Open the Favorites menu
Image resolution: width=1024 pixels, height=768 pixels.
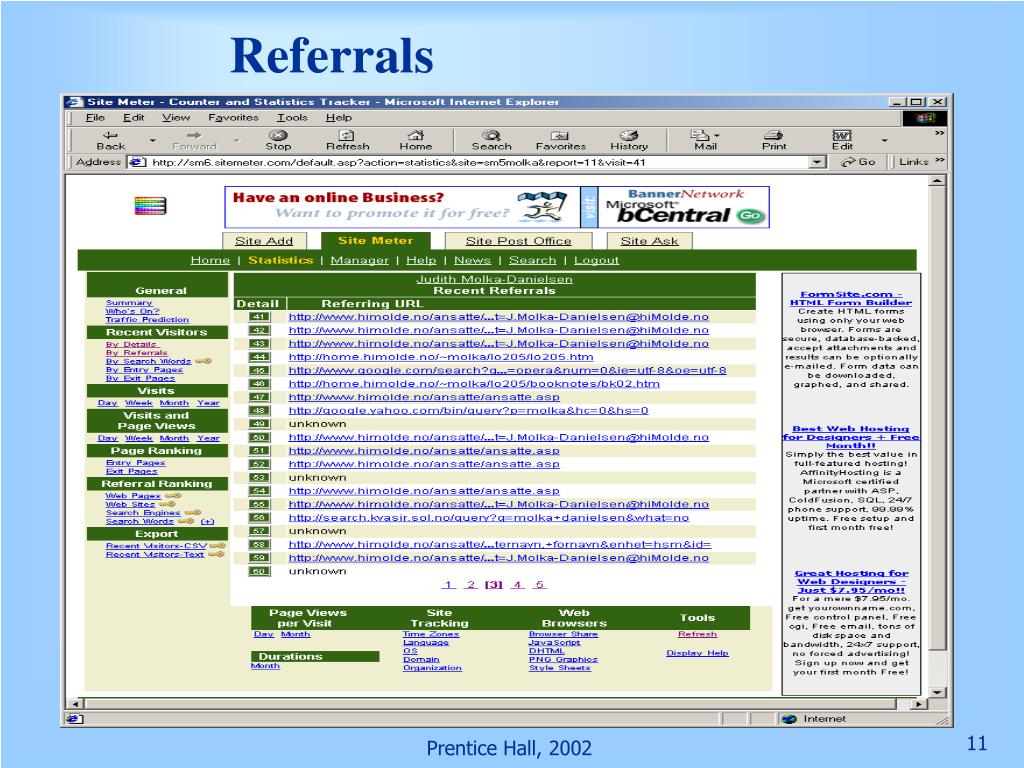[x=233, y=118]
